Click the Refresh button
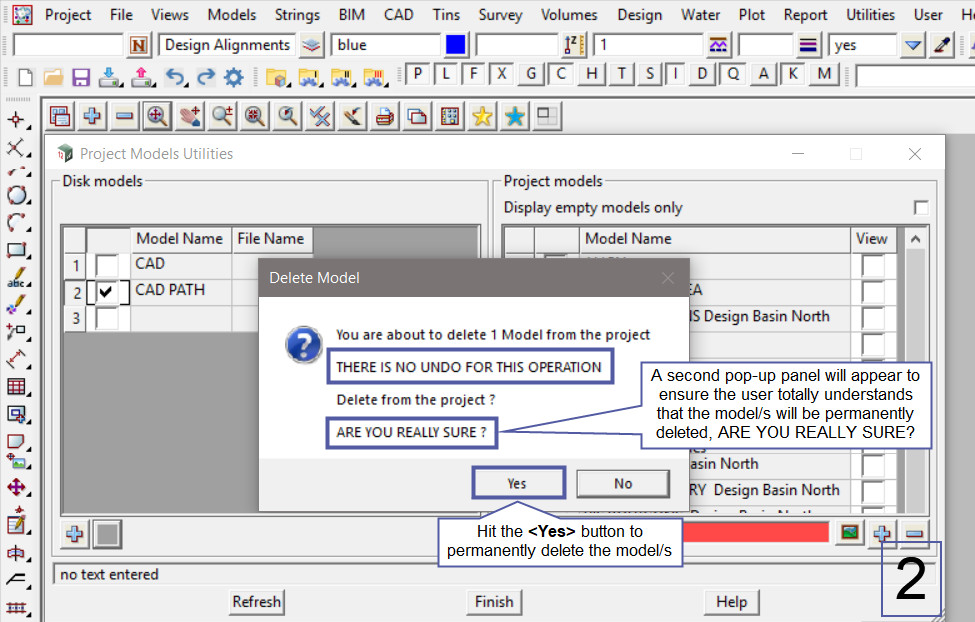Screen dimensions: 975x622 click(x=256, y=601)
